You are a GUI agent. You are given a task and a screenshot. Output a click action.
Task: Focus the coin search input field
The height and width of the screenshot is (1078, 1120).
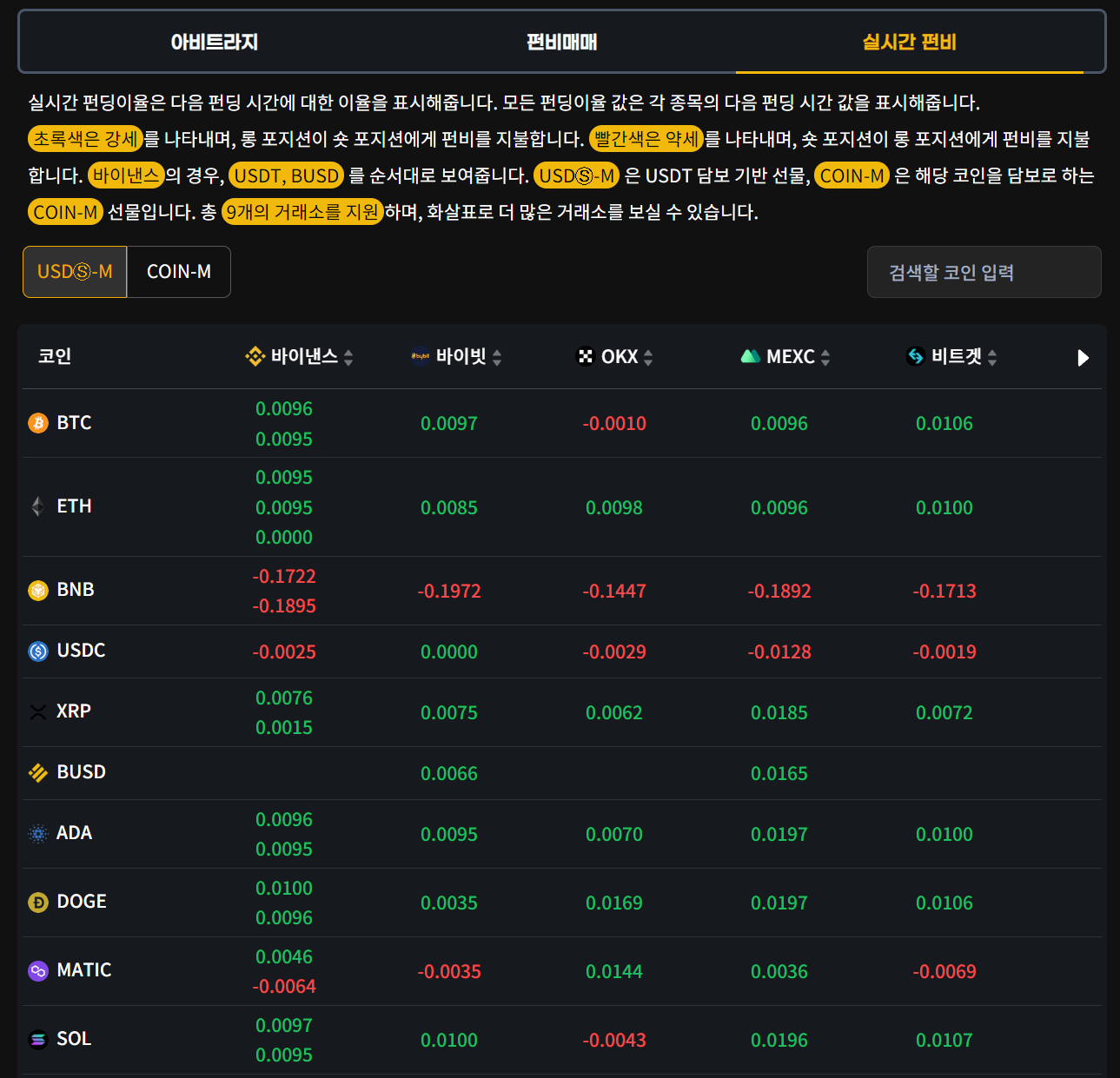[x=984, y=273]
